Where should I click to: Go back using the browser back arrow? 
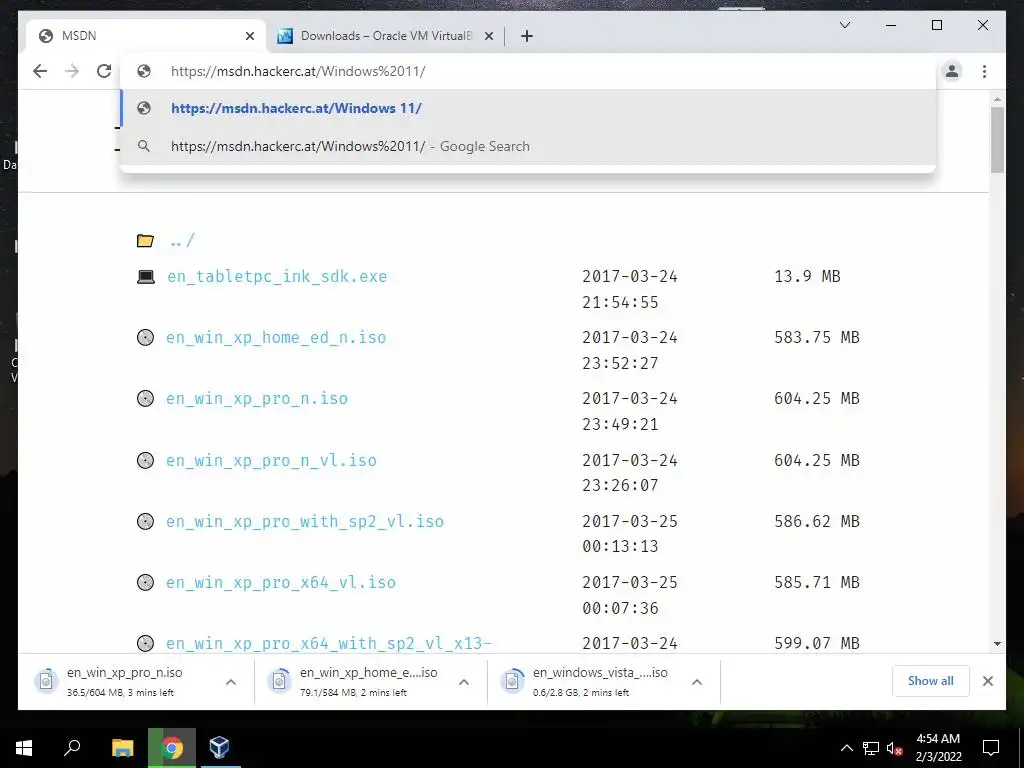coord(40,71)
